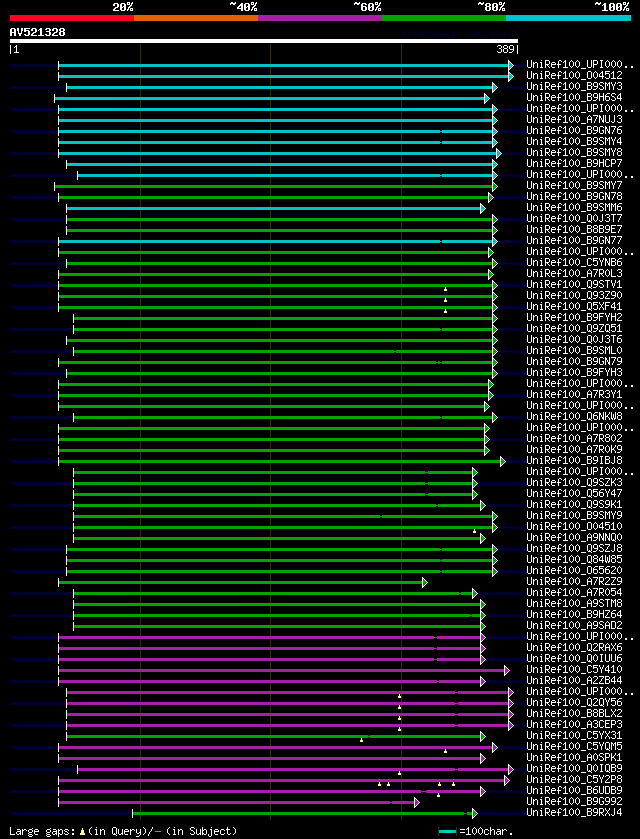The height and width of the screenshot is (839, 640).
Task: Open the UniRef100_C5YX31 entry
Action: coord(574,735)
